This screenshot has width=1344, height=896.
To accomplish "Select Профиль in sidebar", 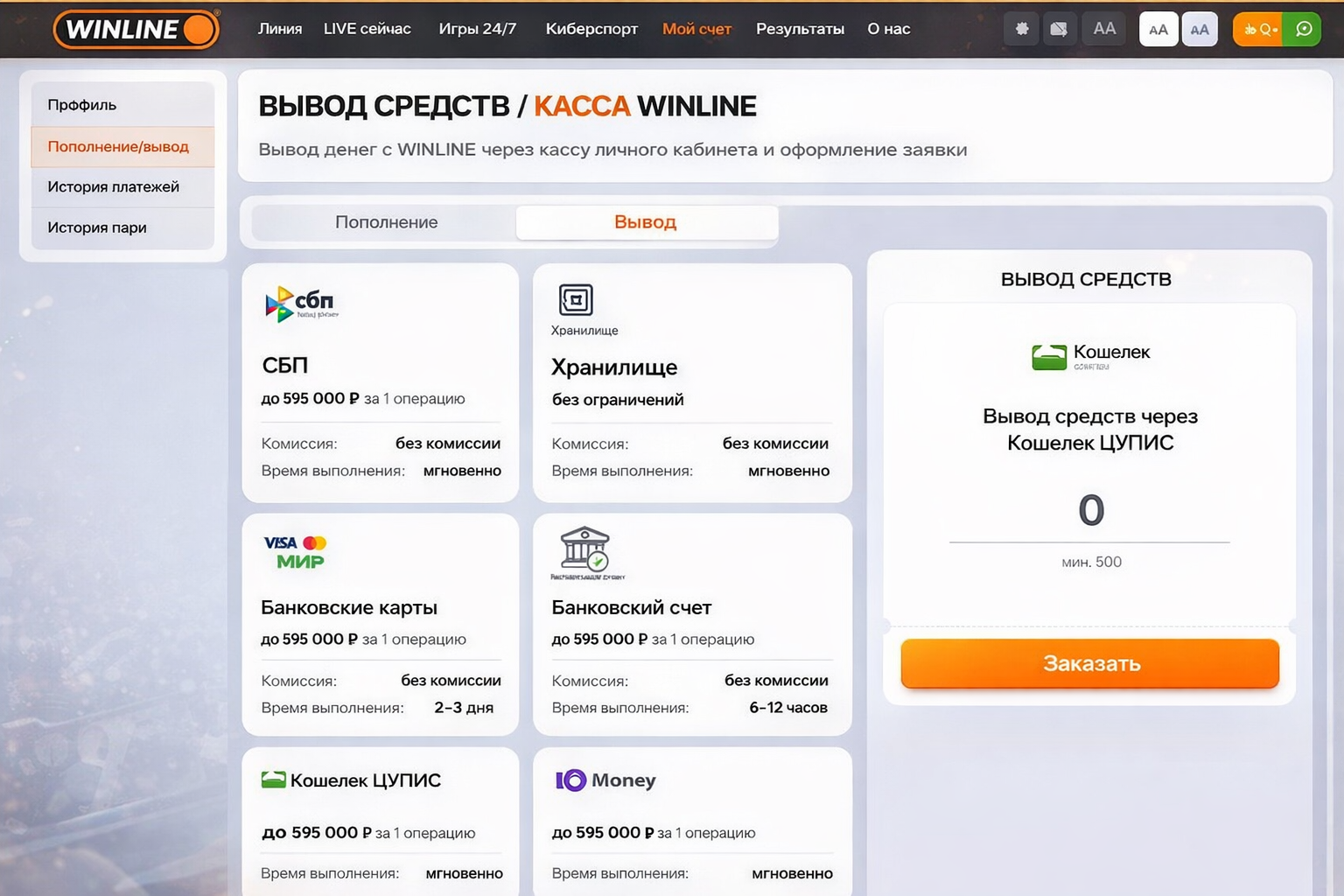I will click(122, 105).
